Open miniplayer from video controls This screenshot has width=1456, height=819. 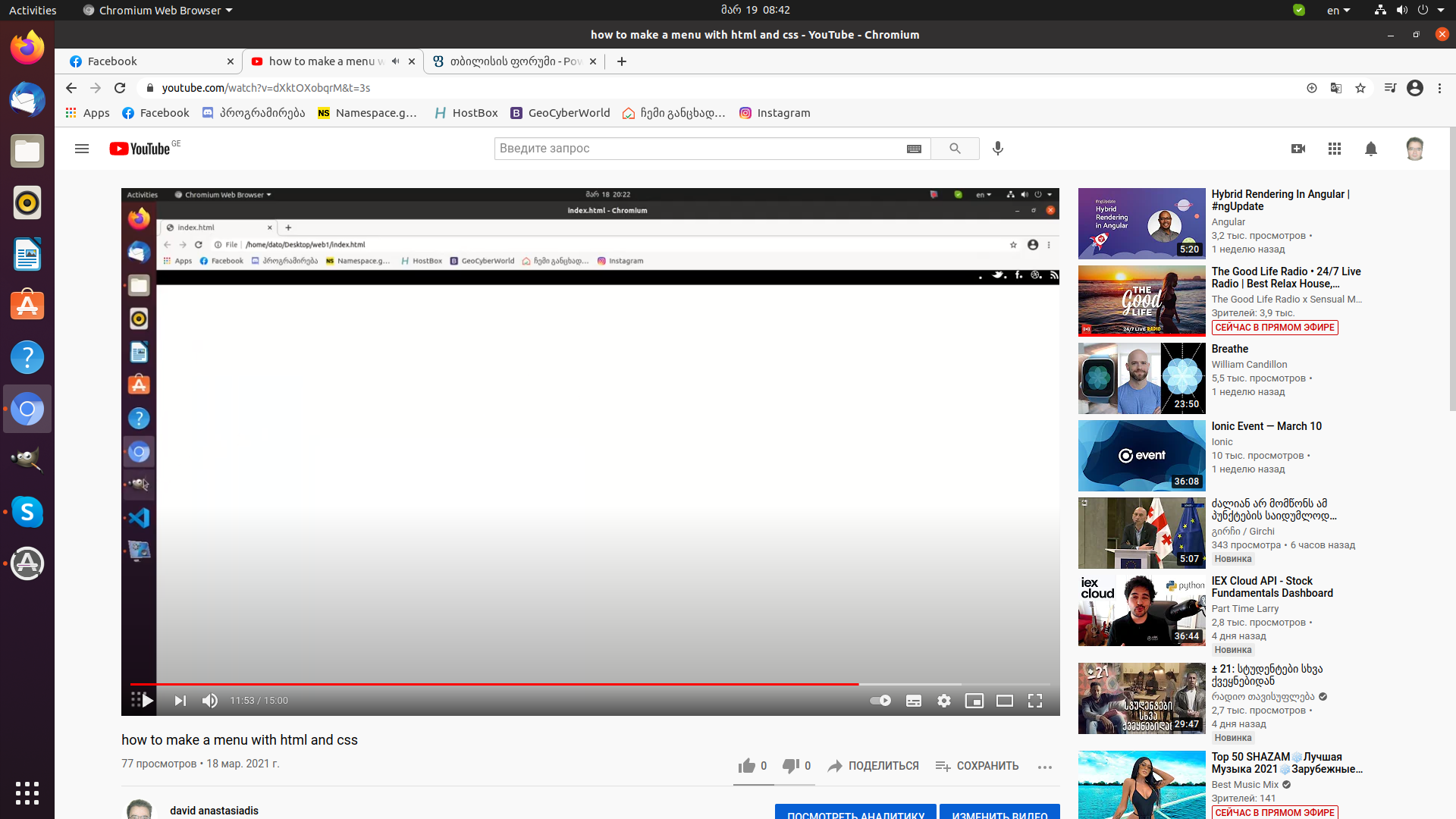(x=974, y=701)
